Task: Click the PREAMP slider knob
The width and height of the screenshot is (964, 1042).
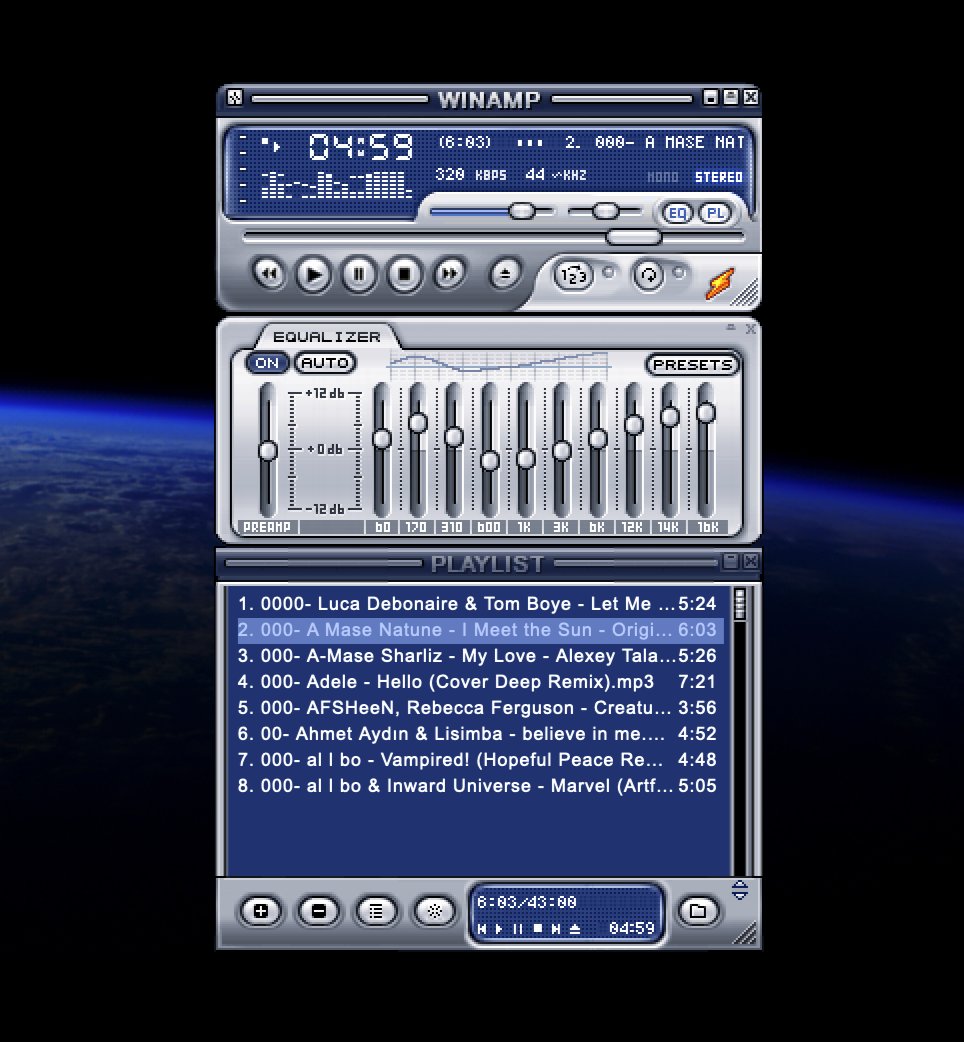Action: tap(268, 451)
